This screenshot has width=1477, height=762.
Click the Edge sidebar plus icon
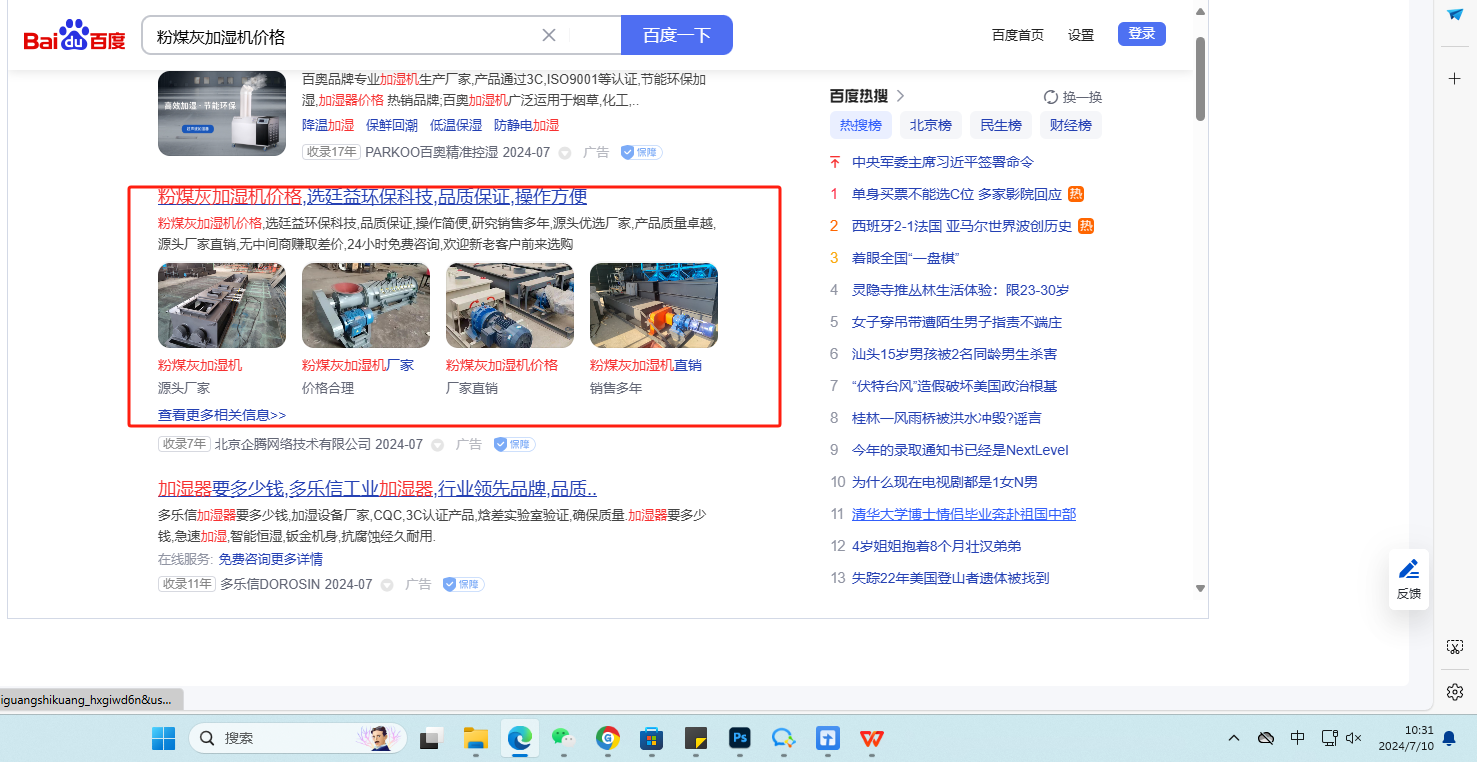tap(1455, 78)
